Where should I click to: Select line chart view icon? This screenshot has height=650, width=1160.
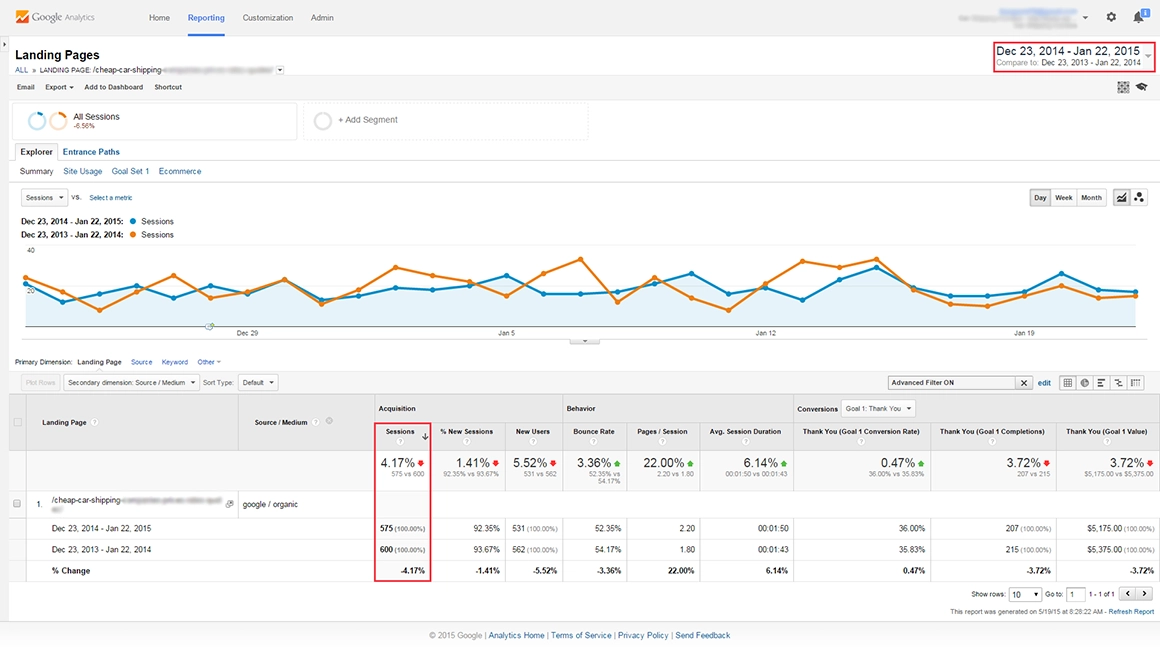1122,197
